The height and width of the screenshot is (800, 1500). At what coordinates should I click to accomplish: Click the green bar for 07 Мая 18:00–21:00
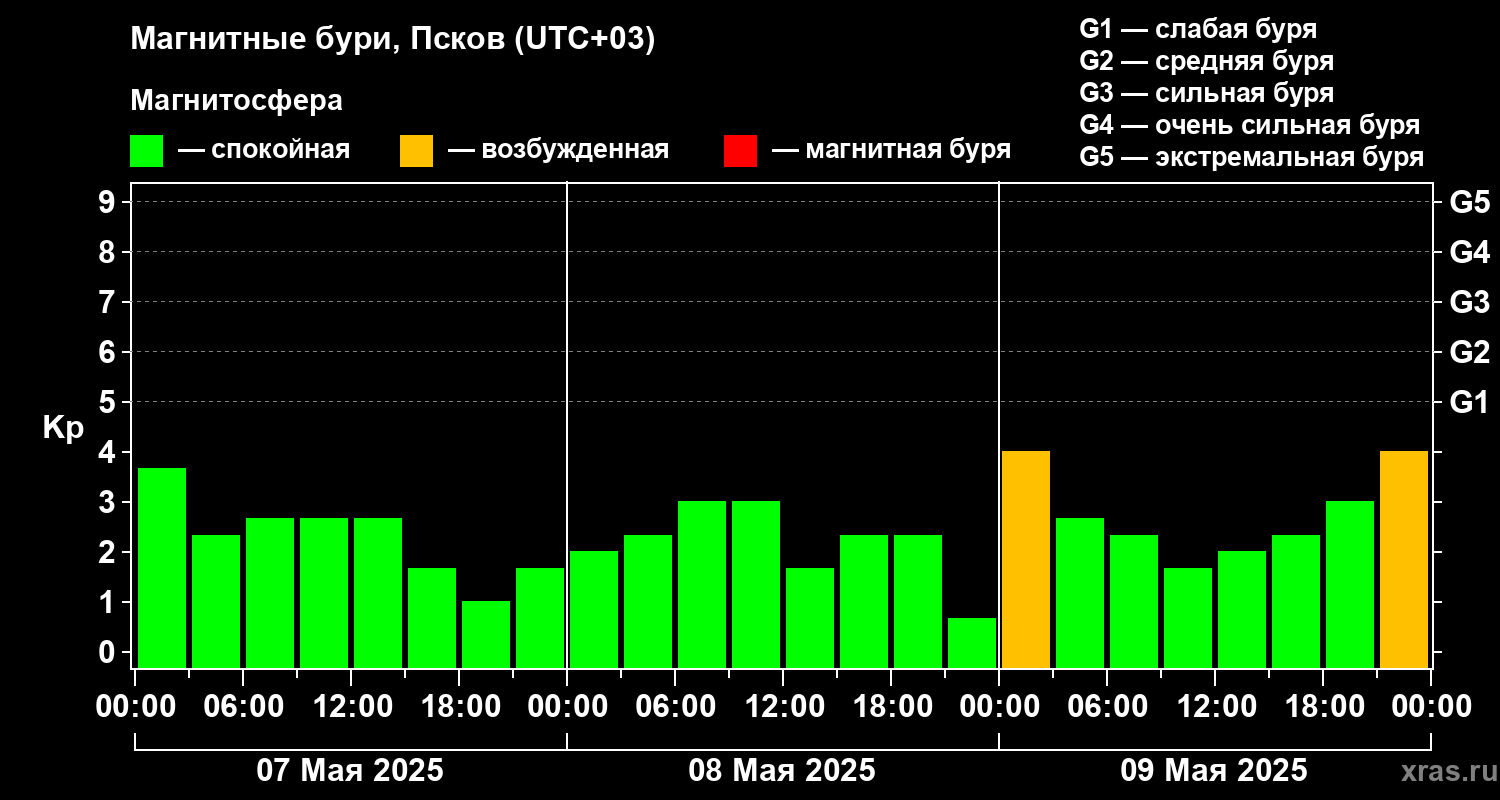tap(486, 634)
